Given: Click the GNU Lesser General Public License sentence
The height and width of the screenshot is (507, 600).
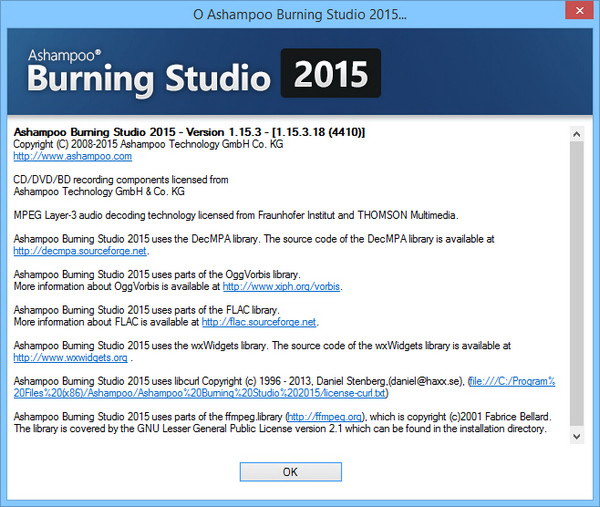Looking at the screenshot, I should 280,428.
